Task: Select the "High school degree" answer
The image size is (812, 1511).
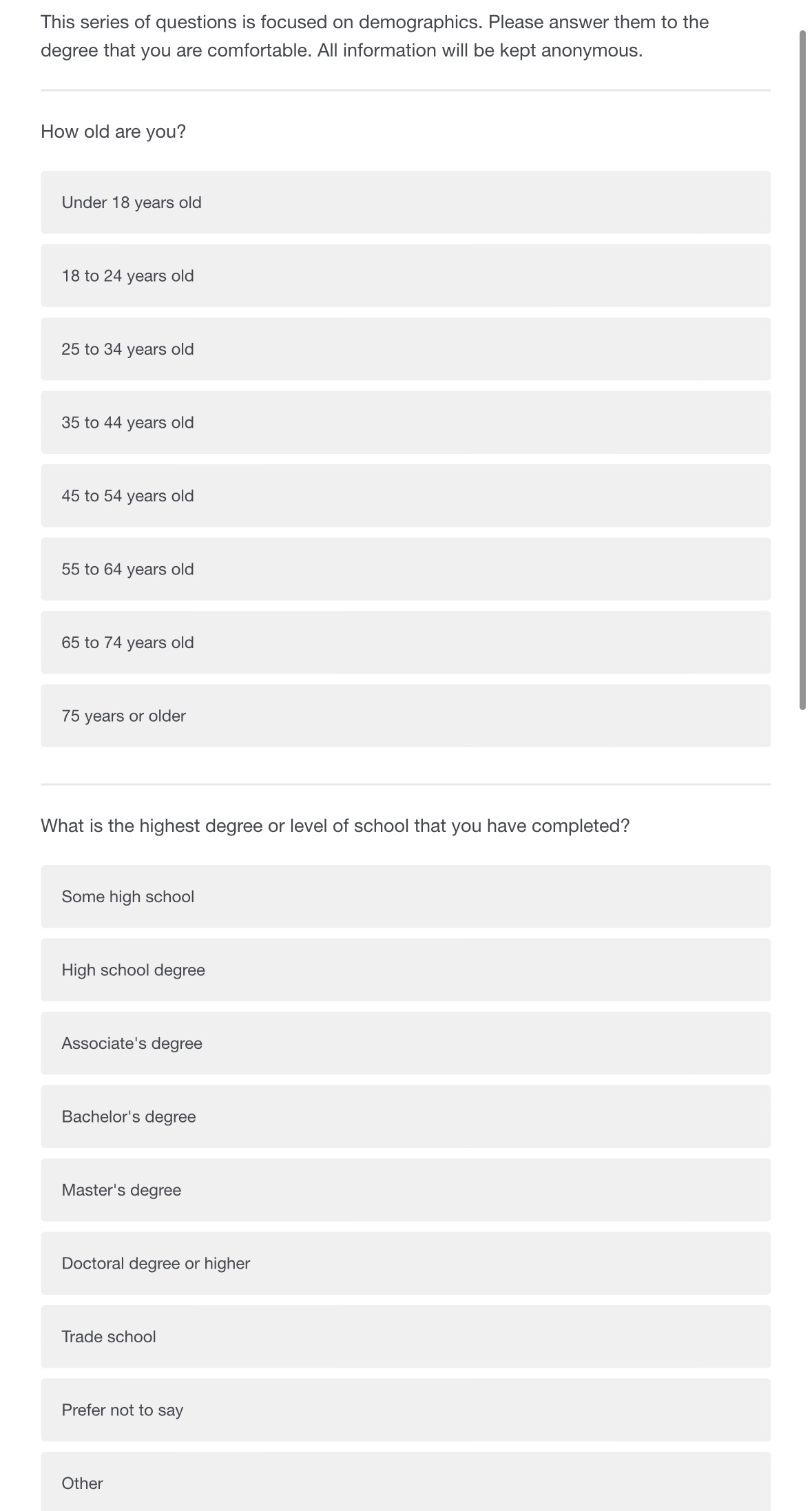Action: point(406,970)
